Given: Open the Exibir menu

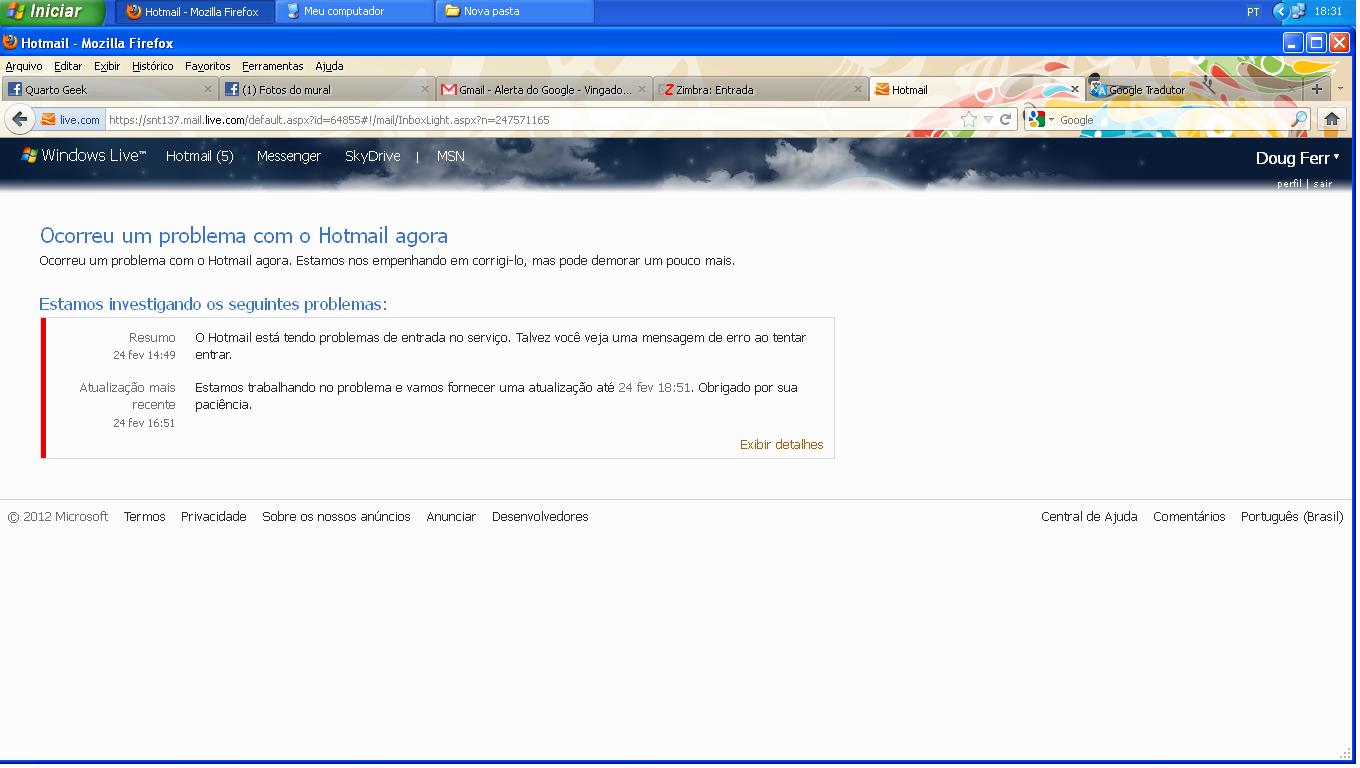Looking at the screenshot, I should click(x=107, y=66).
